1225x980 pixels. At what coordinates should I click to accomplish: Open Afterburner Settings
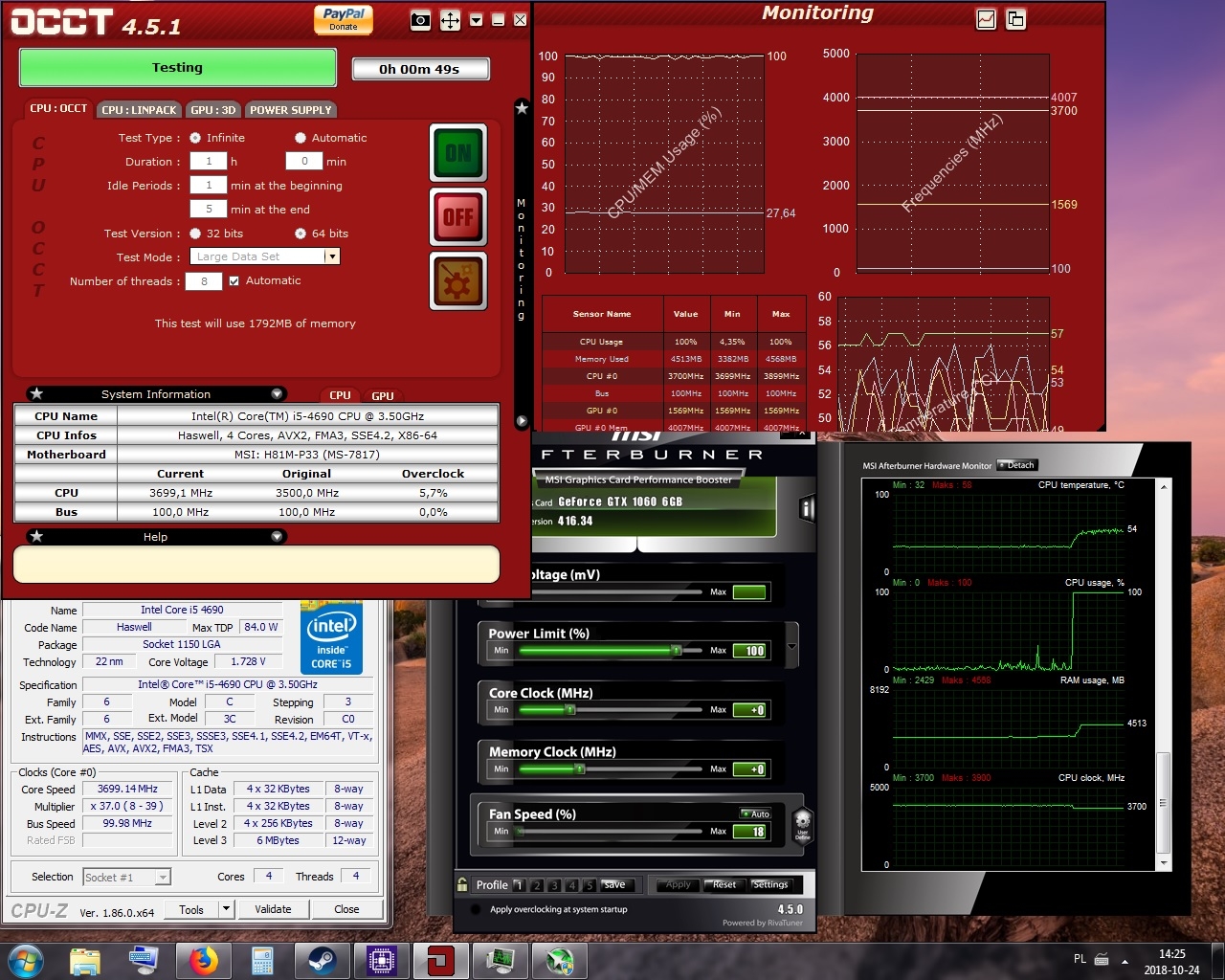(770, 885)
